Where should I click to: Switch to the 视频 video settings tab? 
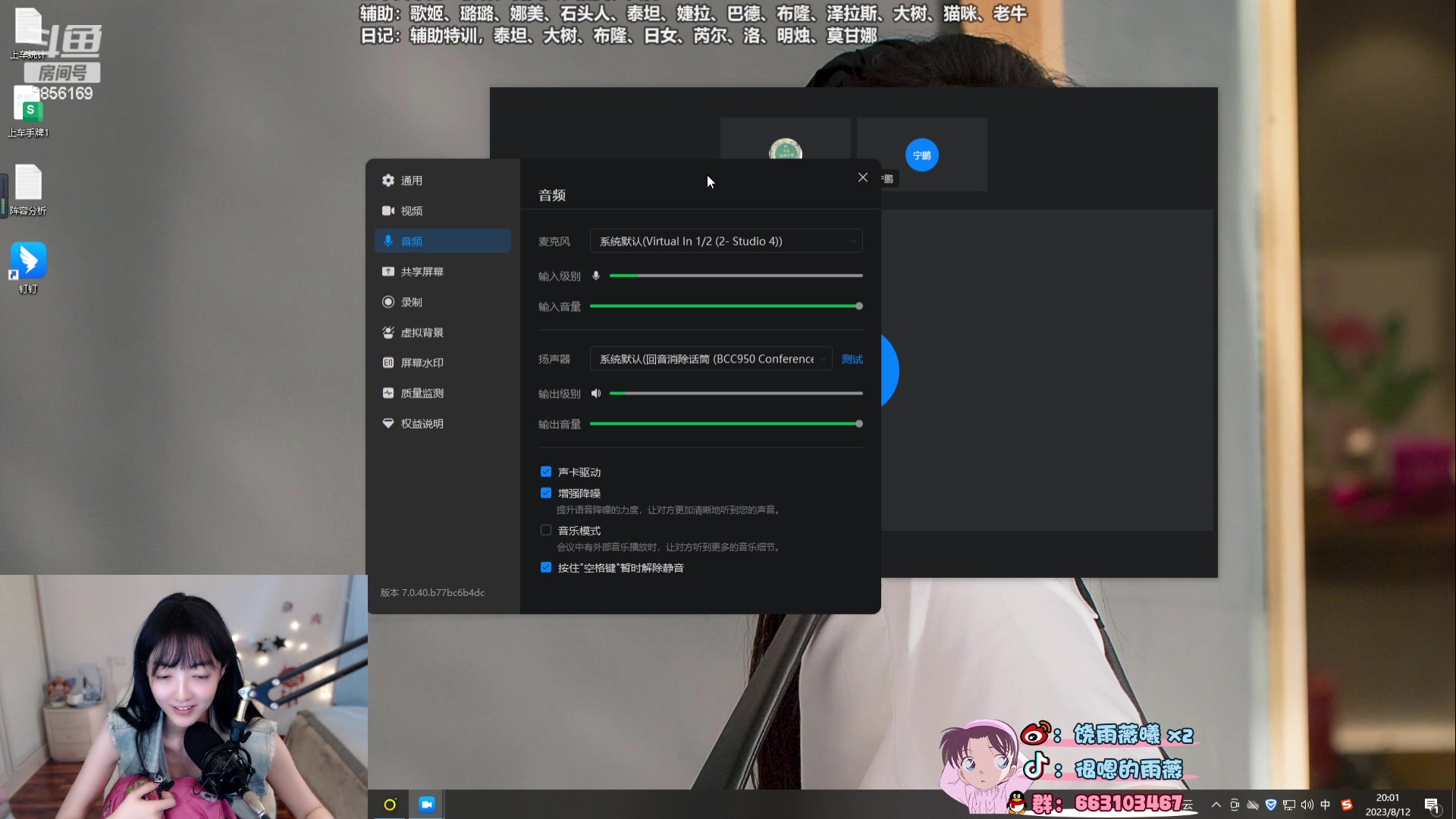coord(442,211)
